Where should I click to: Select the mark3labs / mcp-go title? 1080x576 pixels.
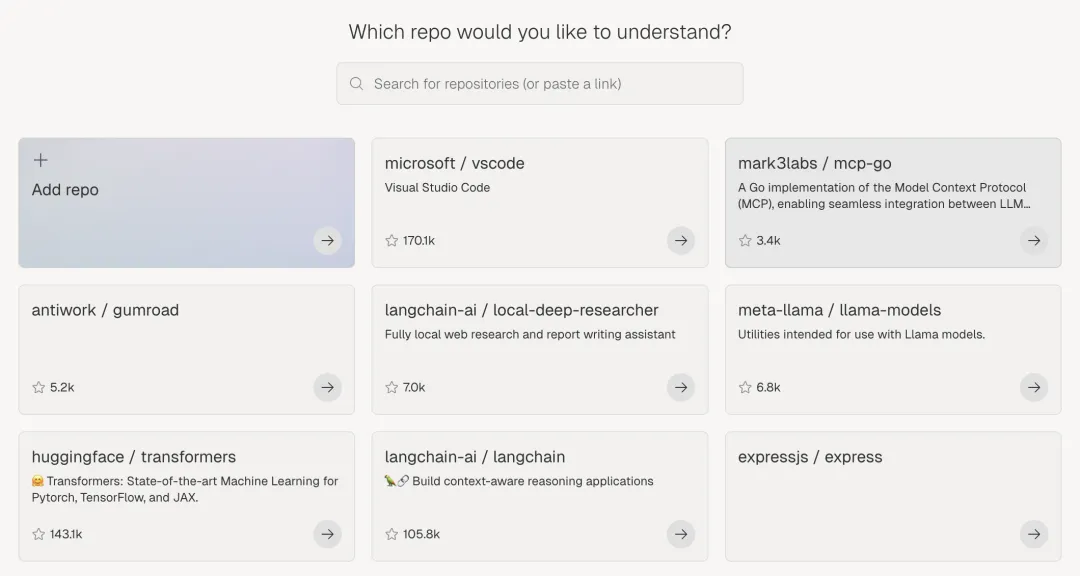point(814,163)
